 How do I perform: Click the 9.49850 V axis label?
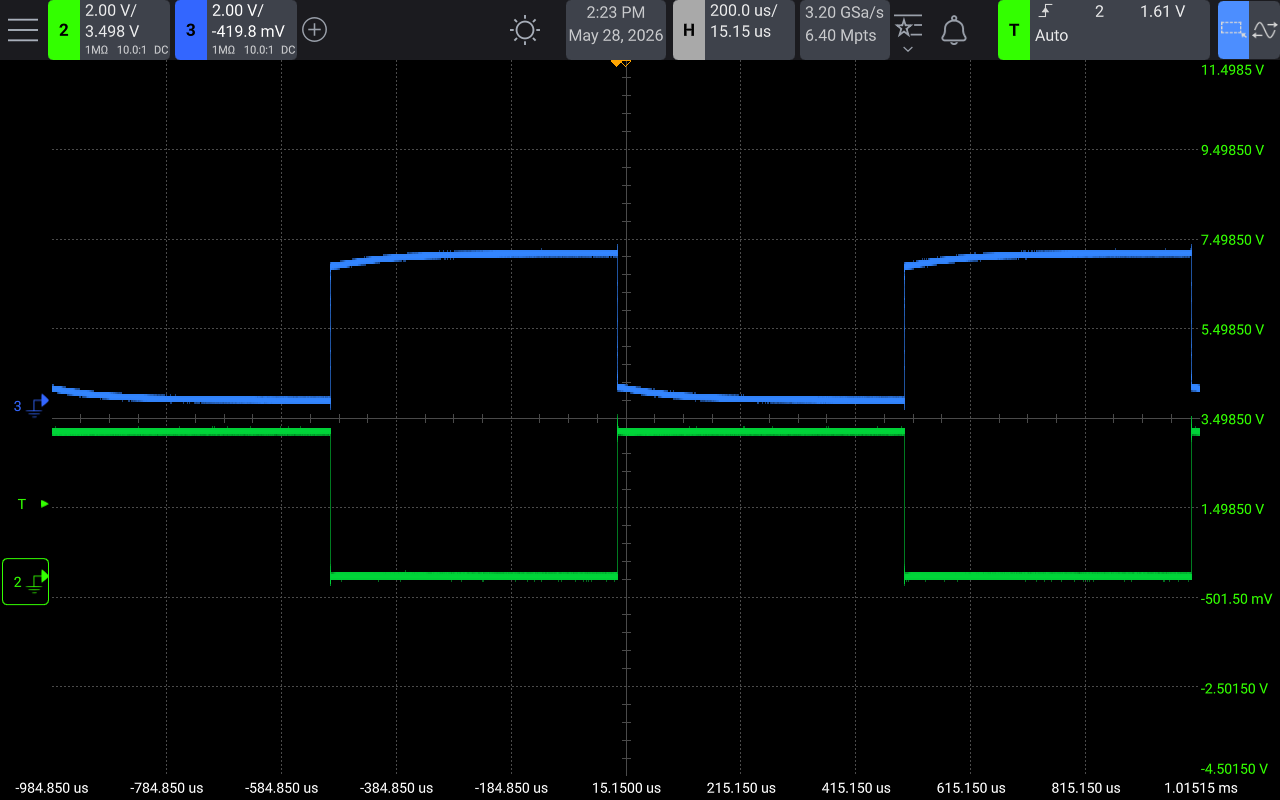(1232, 150)
